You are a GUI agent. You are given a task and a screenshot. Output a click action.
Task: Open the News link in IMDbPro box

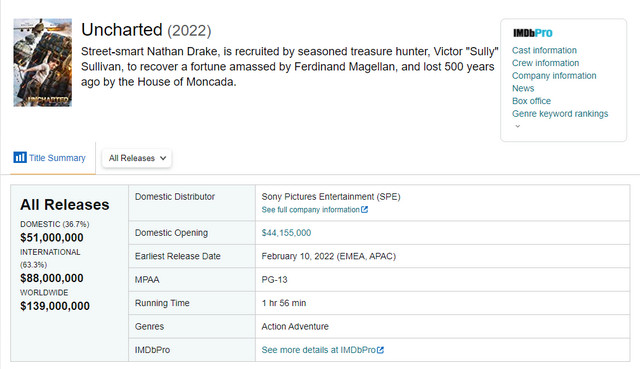pyautogui.click(x=523, y=88)
